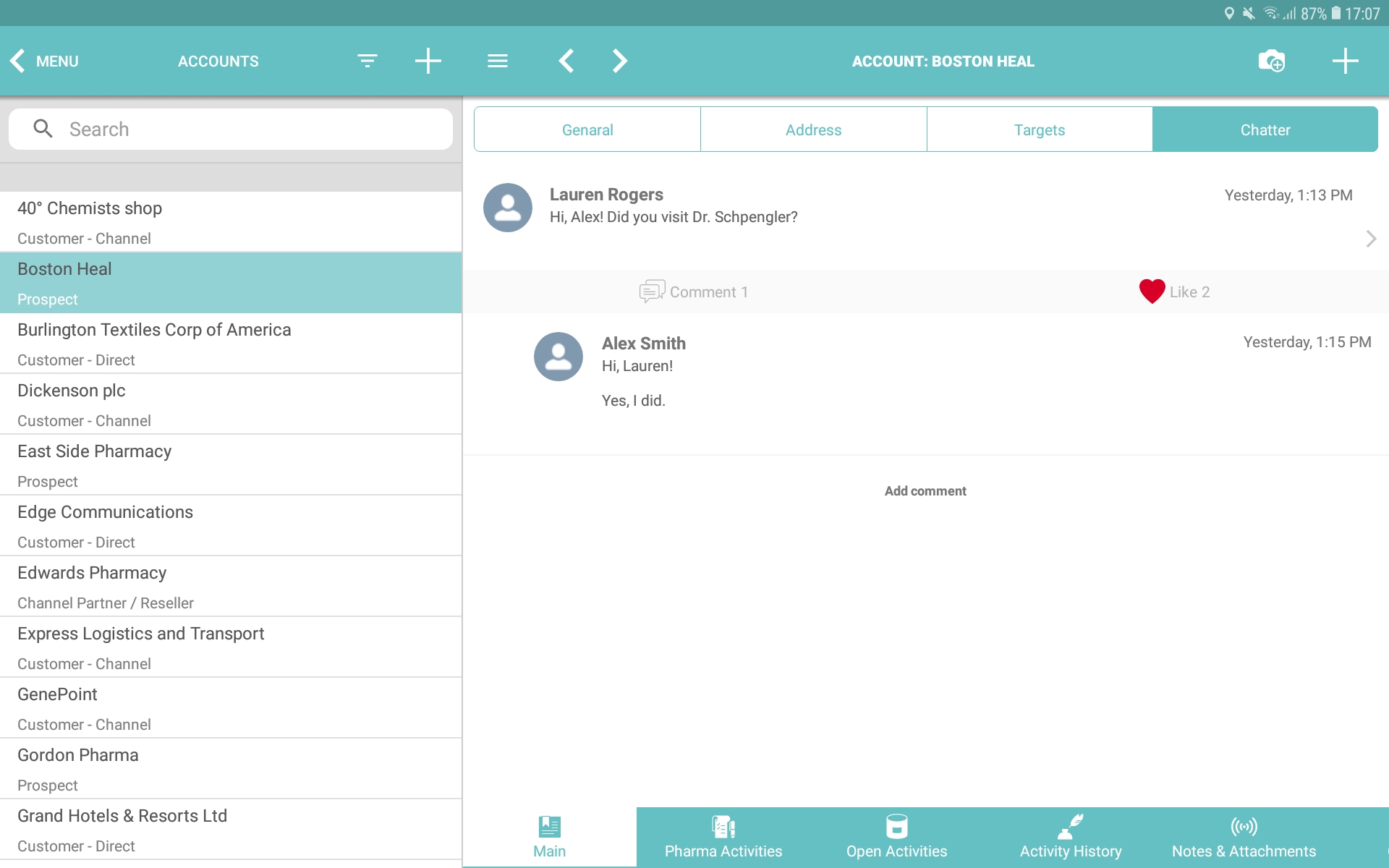This screenshot has width=1389, height=868.
Task: Open the hamburger list menu icon
Action: [x=498, y=61]
